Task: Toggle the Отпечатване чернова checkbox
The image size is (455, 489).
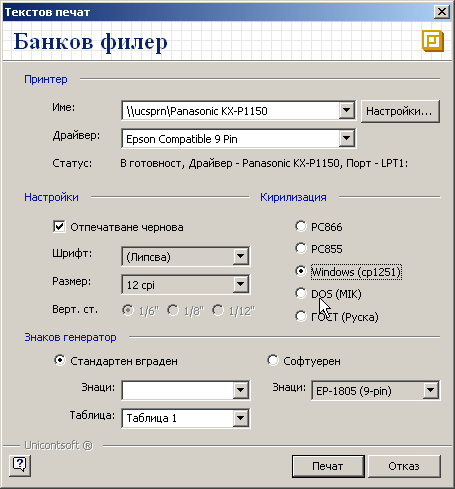Action: [x=59, y=227]
